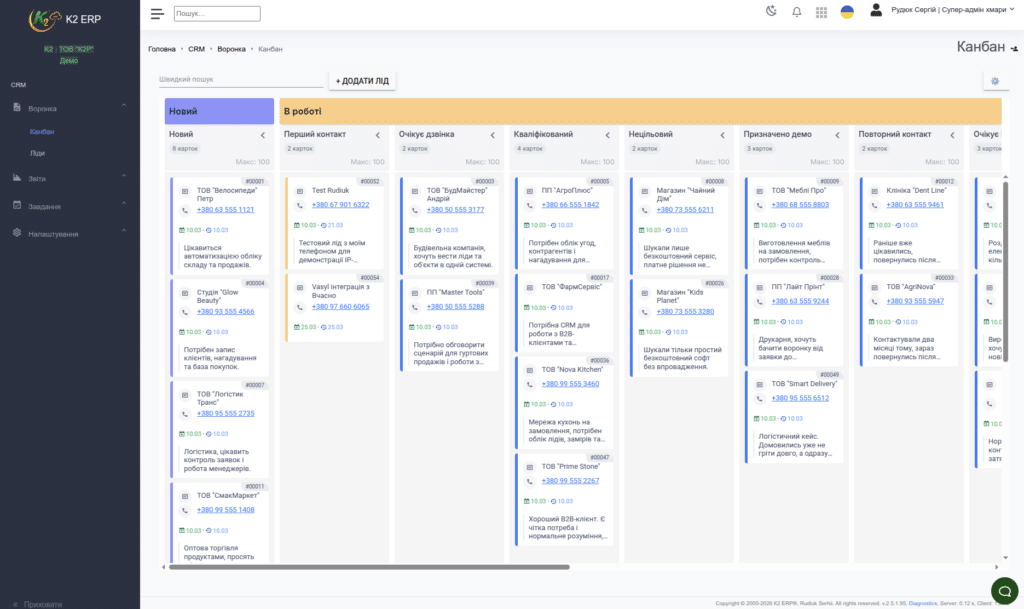Screen dimensions: 1024x609
Task: Click card icon of ТОВ "Велосипеди" Петр
Action: [x=185, y=191]
